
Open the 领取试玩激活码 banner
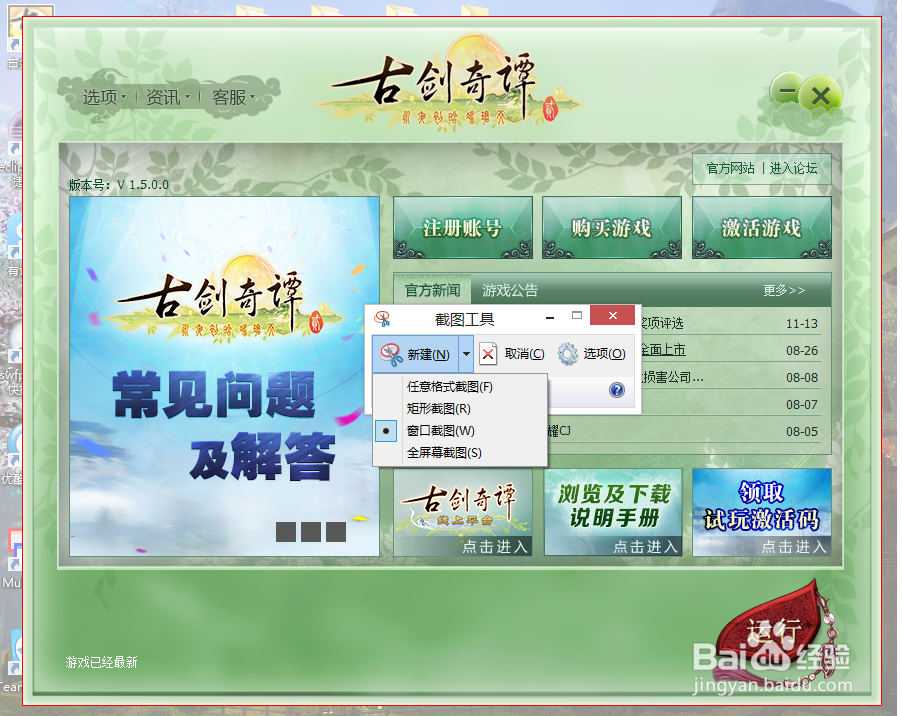click(762, 512)
